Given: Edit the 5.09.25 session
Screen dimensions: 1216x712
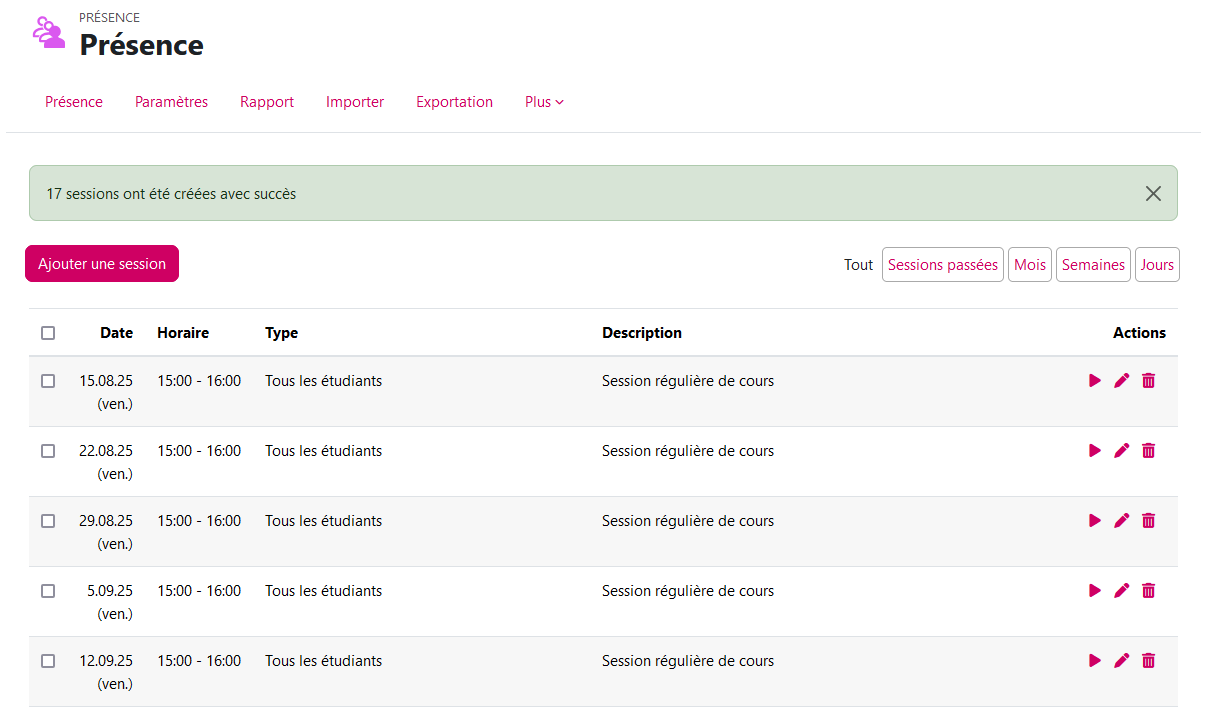Looking at the screenshot, I should point(1121,591).
